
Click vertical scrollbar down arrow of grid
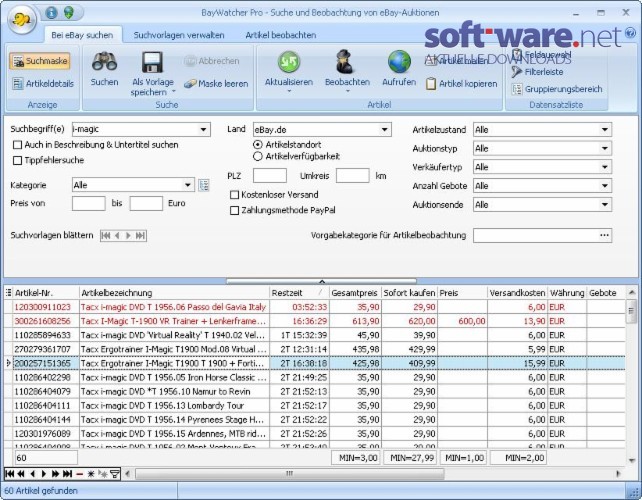pyautogui.click(x=632, y=461)
